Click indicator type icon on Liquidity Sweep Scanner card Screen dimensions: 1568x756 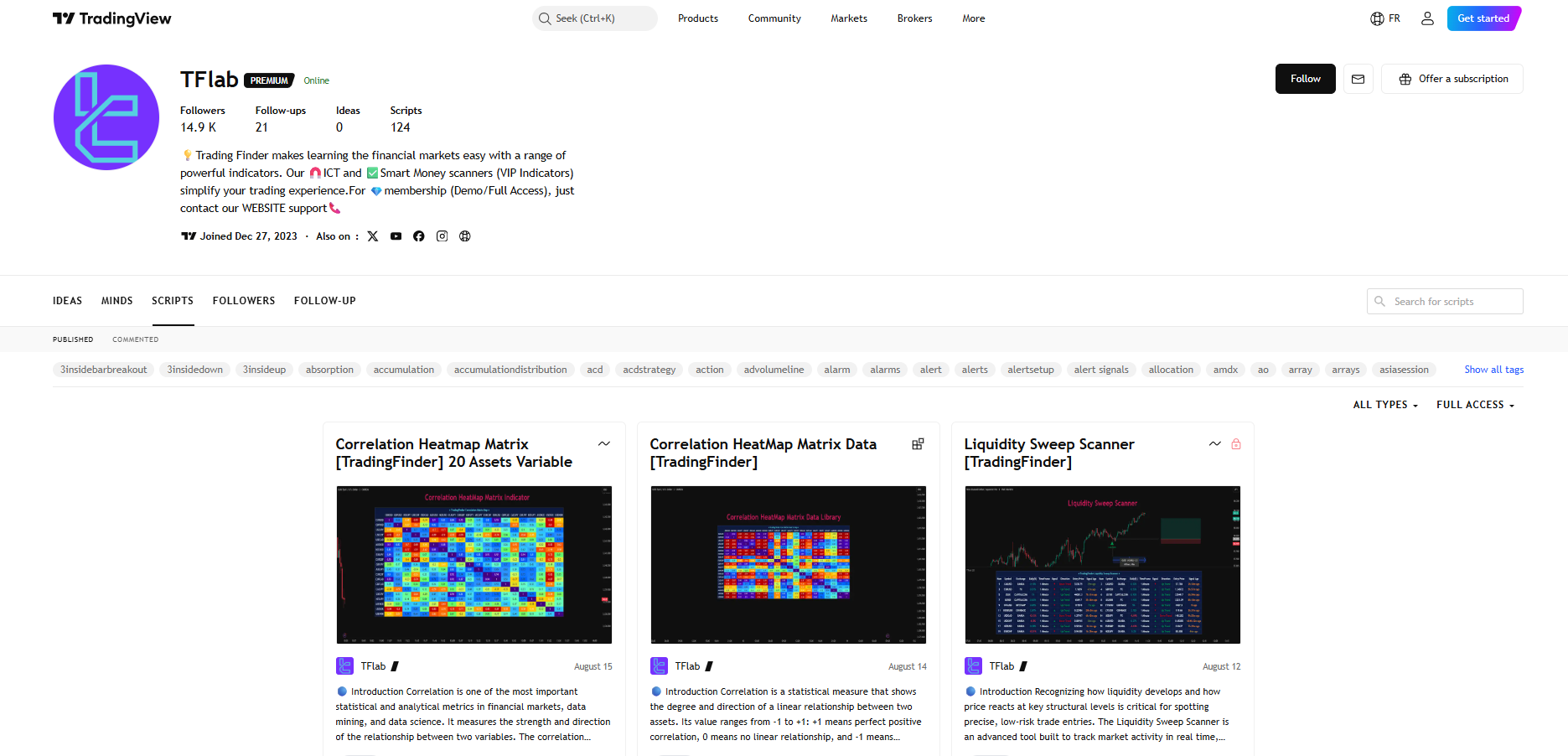tap(1215, 444)
